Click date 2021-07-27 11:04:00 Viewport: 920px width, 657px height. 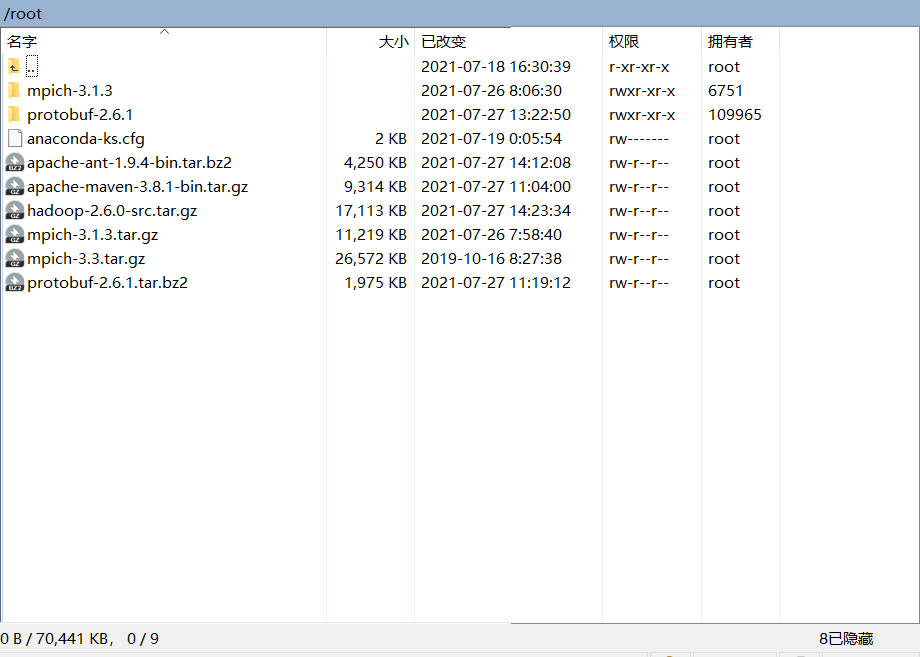tap(496, 187)
